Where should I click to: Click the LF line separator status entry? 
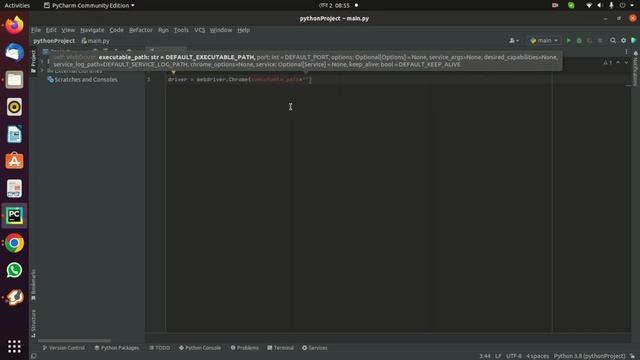(498, 356)
